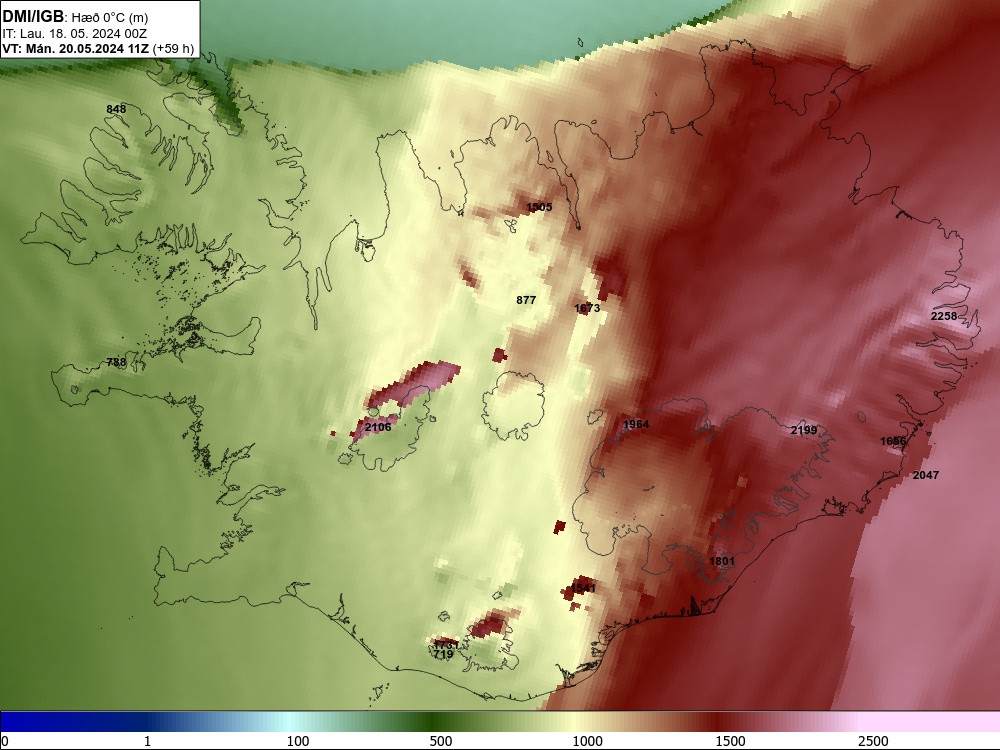Click the 1964 height label

636,424
